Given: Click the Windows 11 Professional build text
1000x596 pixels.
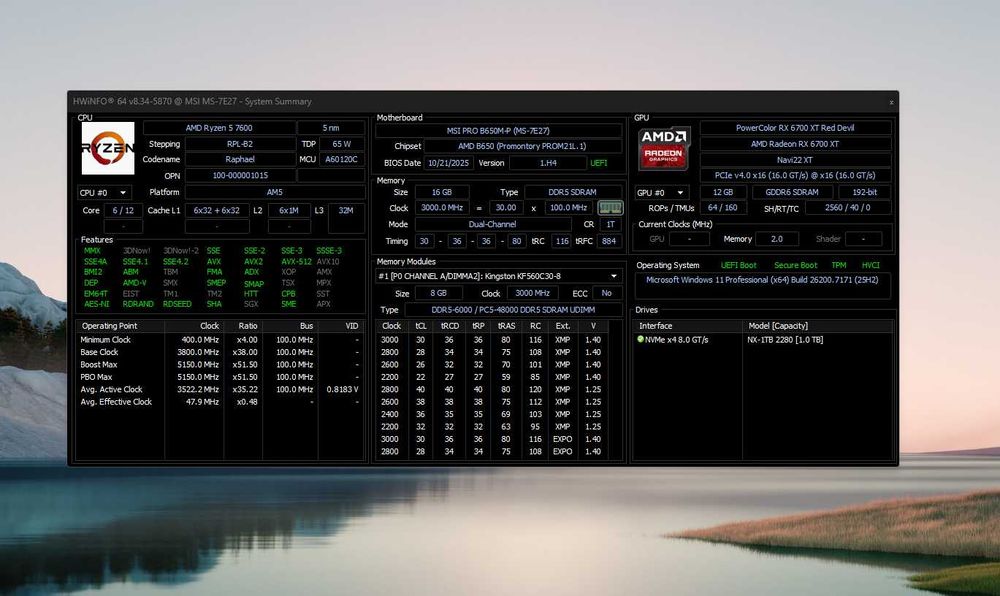Looking at the screenshot, I should 762,280.
